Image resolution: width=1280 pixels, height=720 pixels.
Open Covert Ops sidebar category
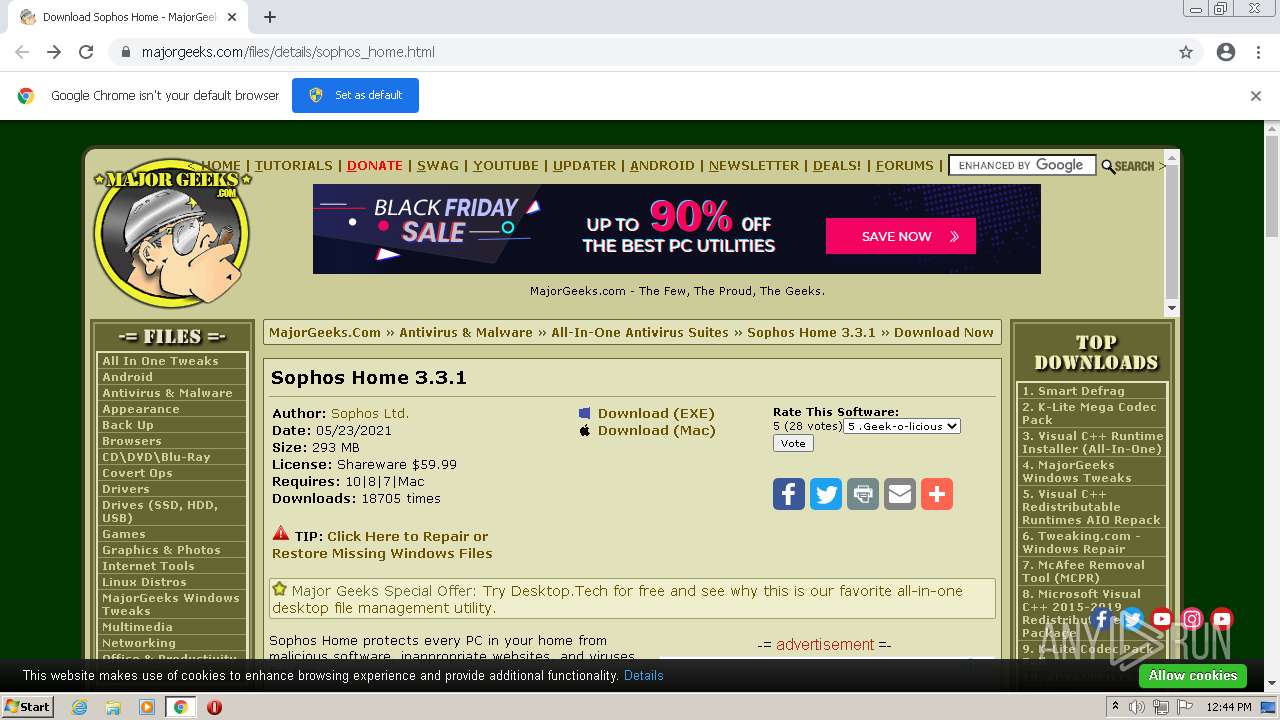(x=137, y=473)
